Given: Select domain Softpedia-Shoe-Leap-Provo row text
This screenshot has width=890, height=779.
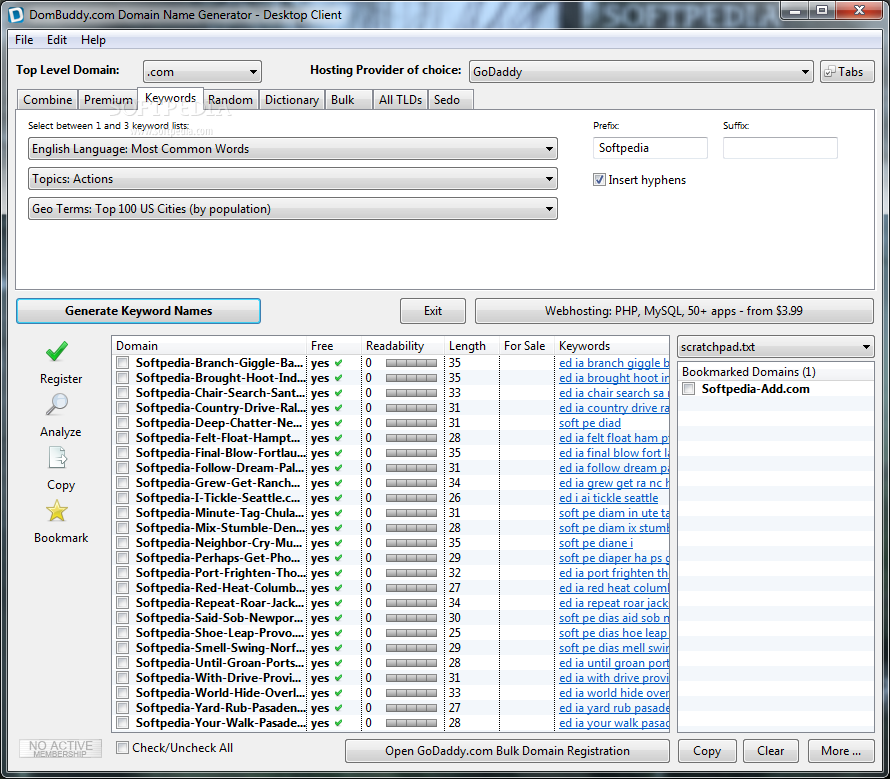Looking at the screenshot, I should tap(220, 633).
